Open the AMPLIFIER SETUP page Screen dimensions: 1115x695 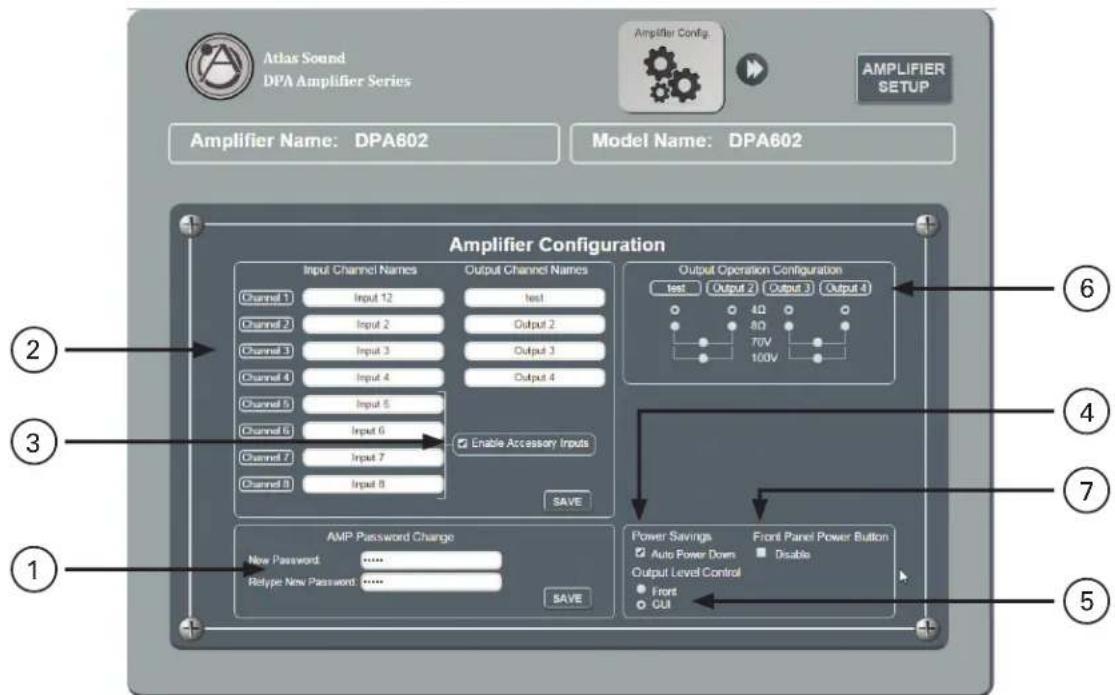903,78
